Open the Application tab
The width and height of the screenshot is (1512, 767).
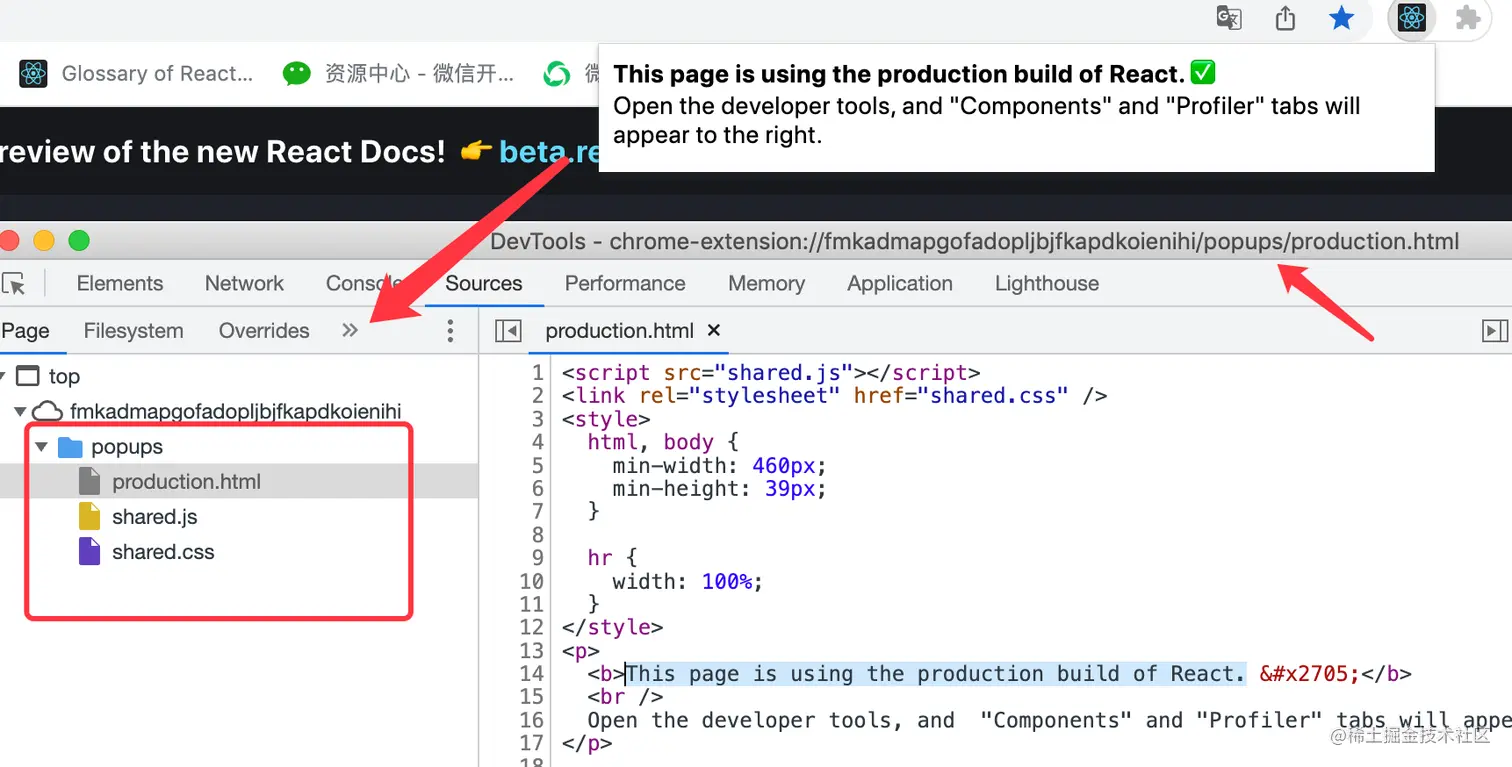(x=900, y=283)
